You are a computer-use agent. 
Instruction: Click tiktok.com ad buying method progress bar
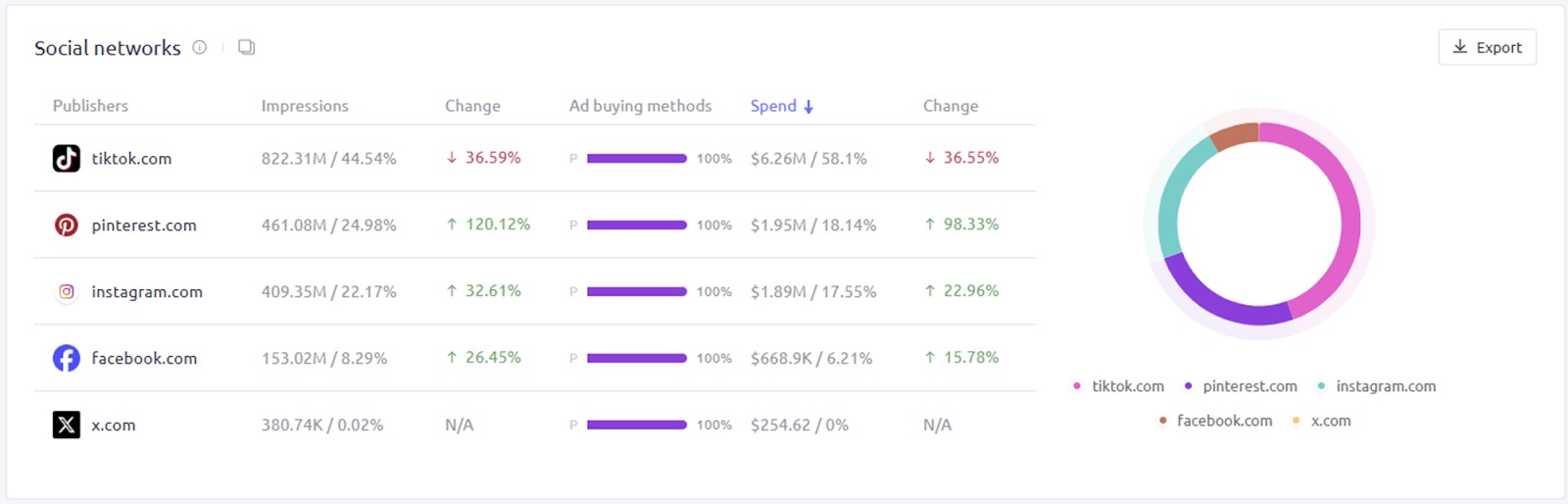pos(637,158)
